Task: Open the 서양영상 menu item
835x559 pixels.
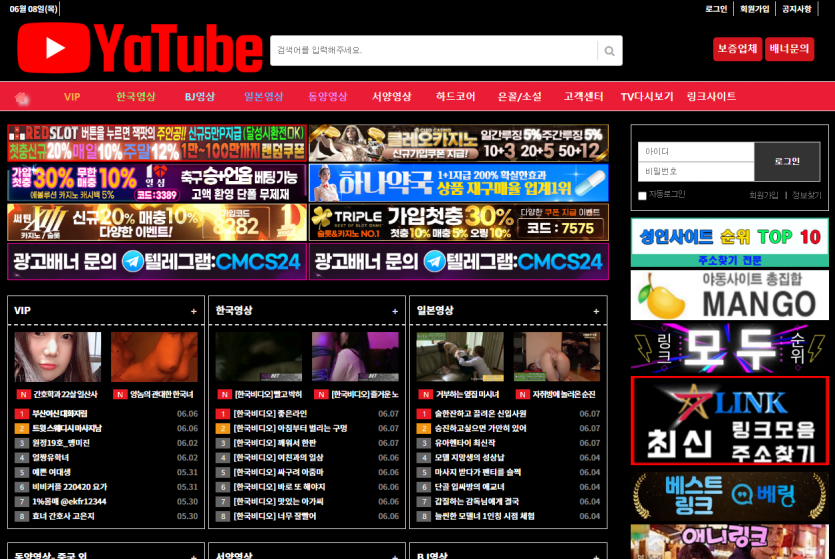Action: (391, 97)
